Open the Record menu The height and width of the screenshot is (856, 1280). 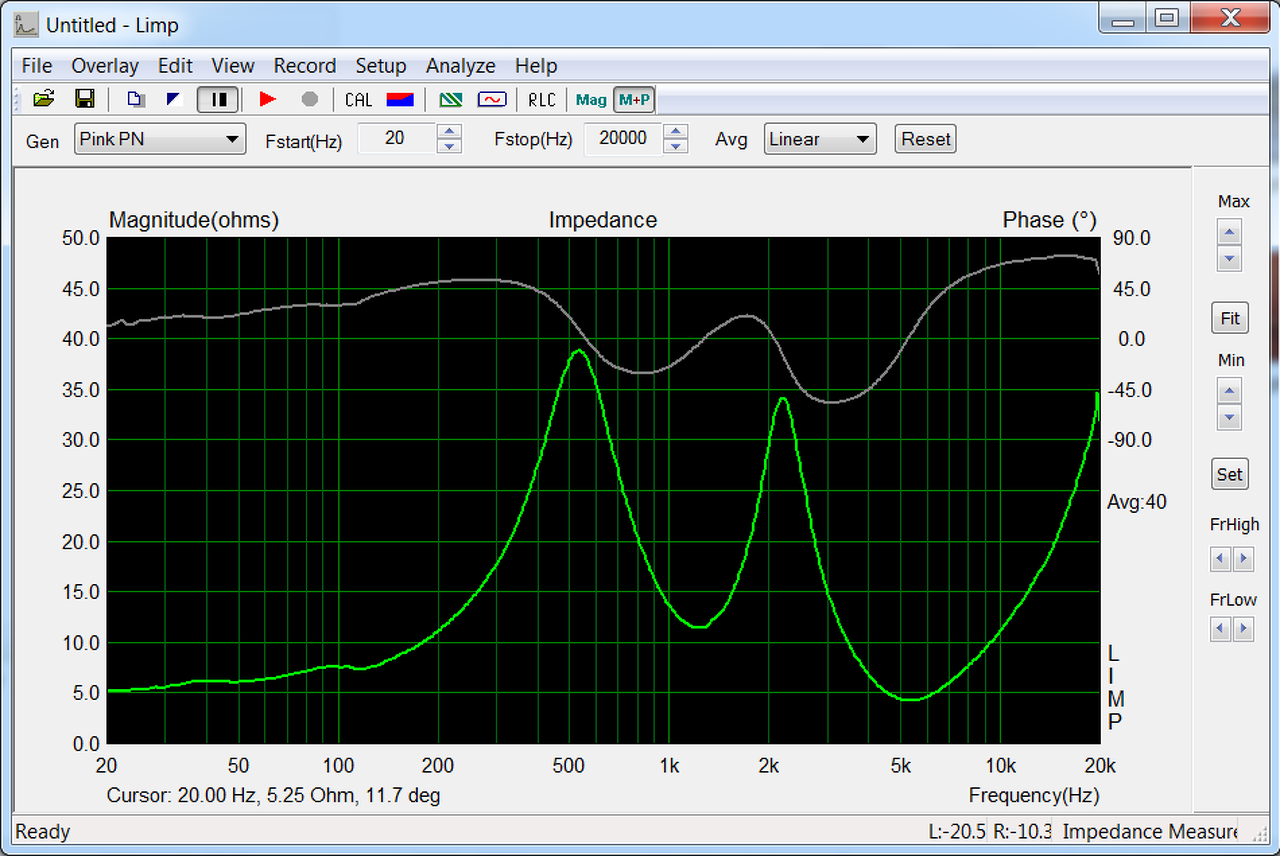(305, 66)
